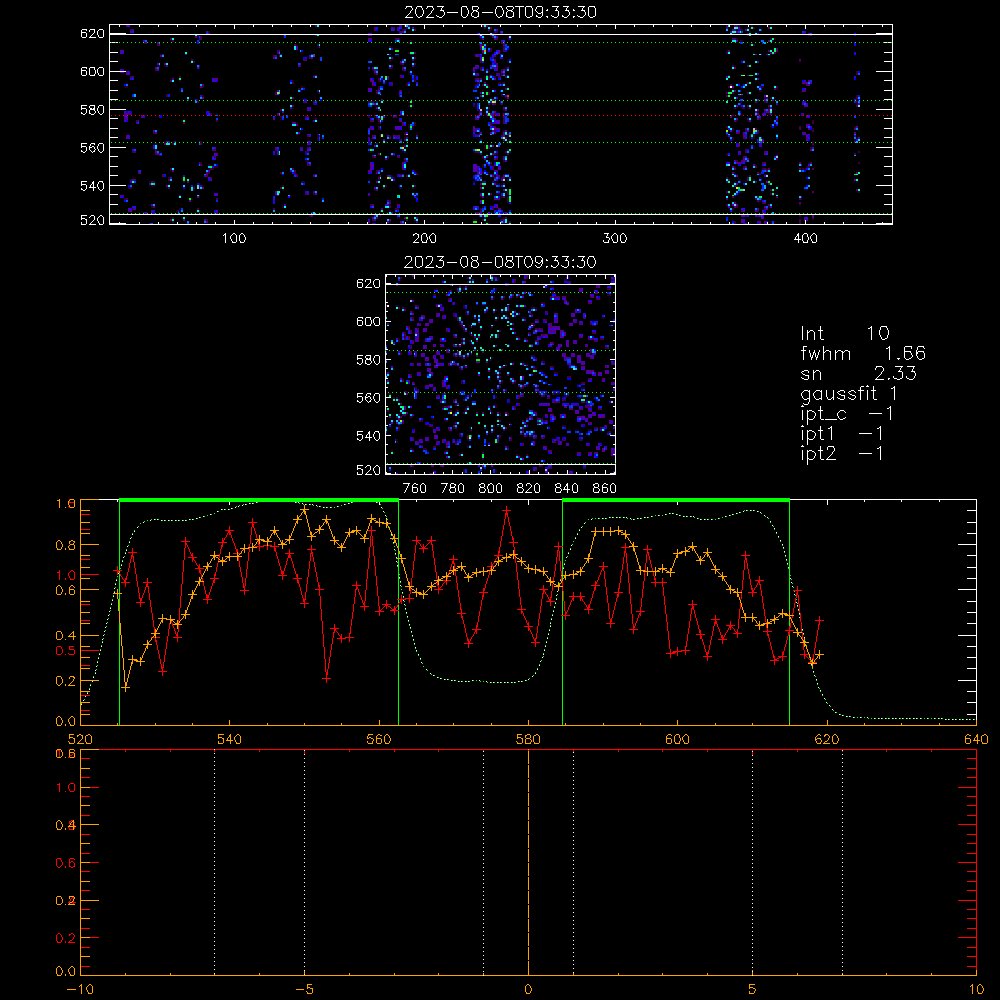This screenshot has height=1000, width=1000.
Task: Click the green vertical line near 562
Action: click(x=399, y=613)
